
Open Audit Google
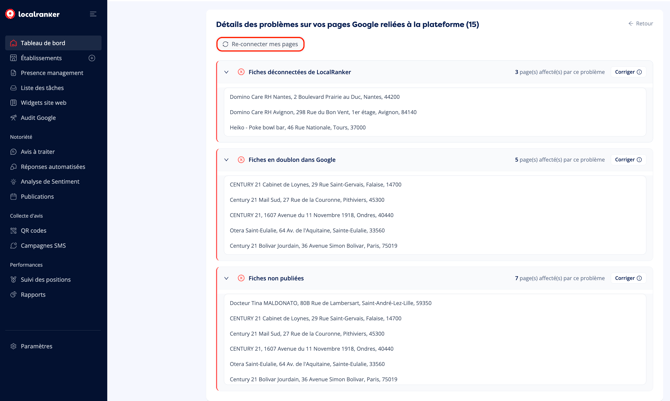[x=38, y=118]
